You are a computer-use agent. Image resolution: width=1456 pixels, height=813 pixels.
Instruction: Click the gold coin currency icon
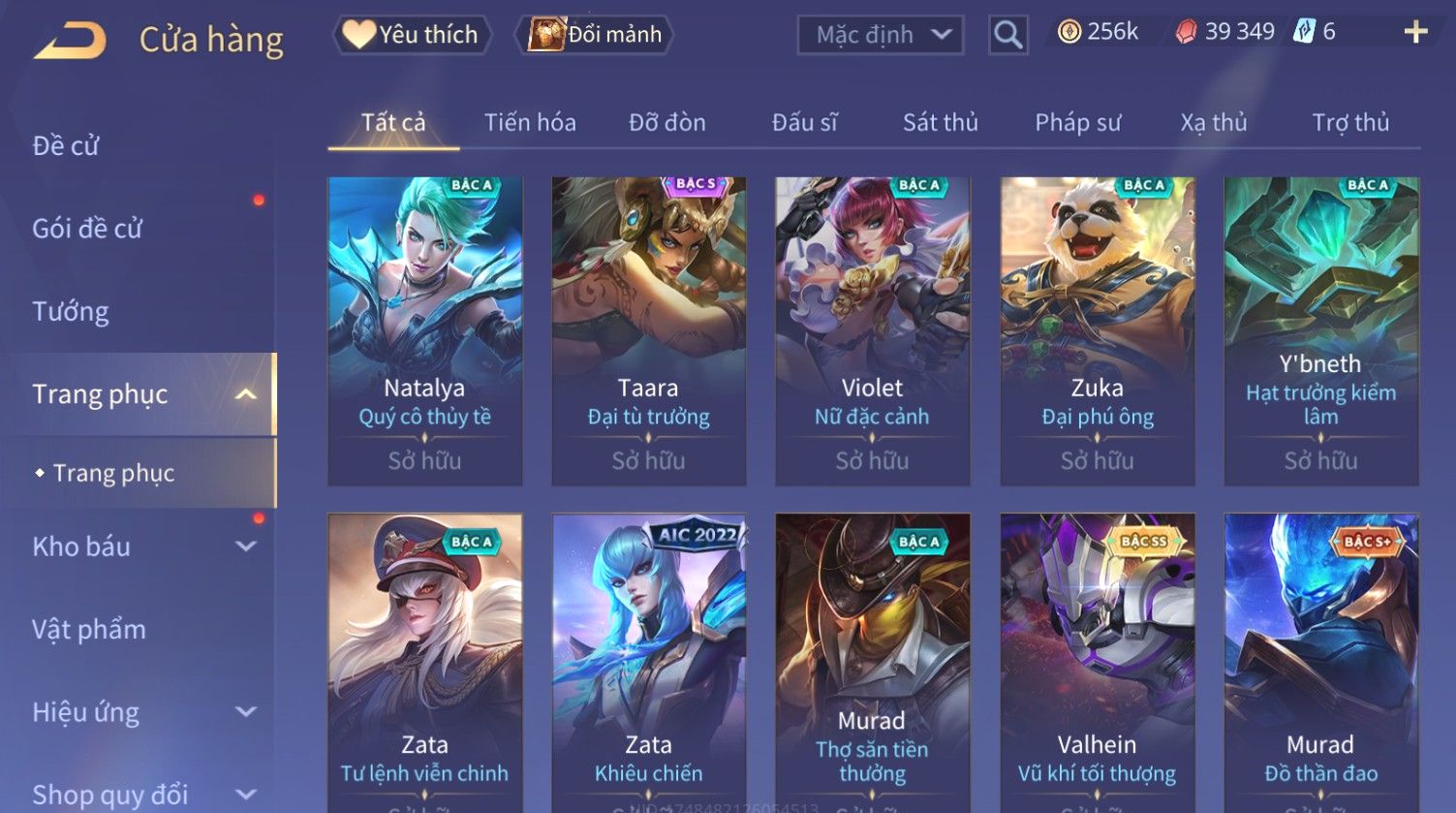1069,32
